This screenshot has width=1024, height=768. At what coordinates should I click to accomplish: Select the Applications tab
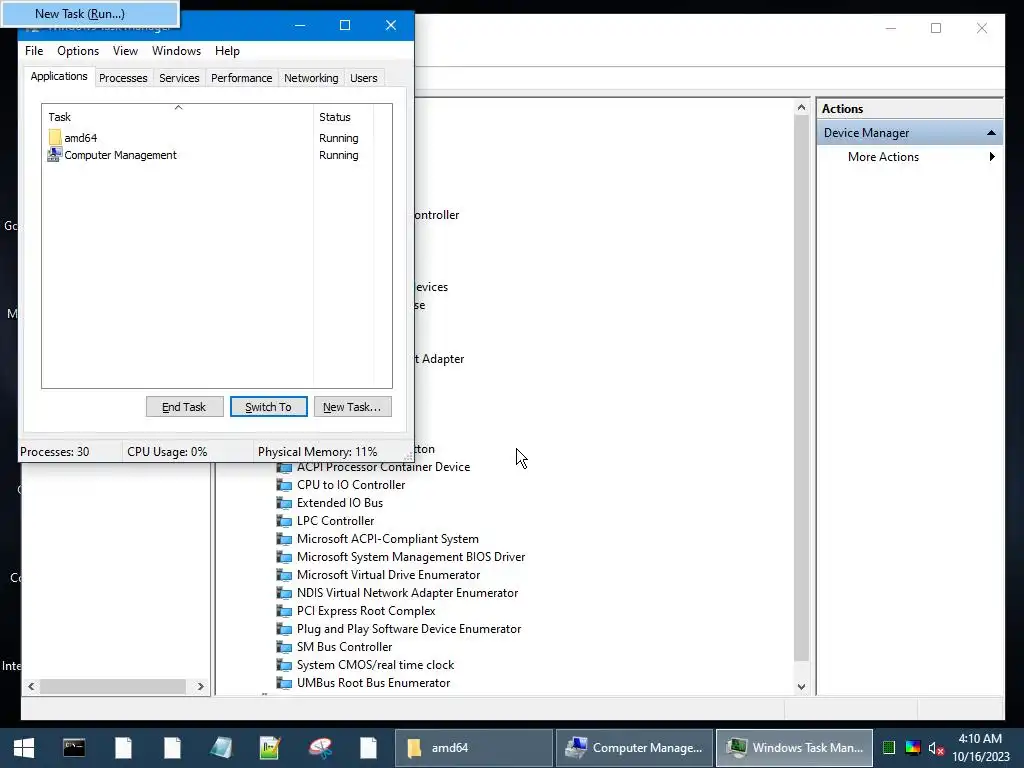point(59,76)
